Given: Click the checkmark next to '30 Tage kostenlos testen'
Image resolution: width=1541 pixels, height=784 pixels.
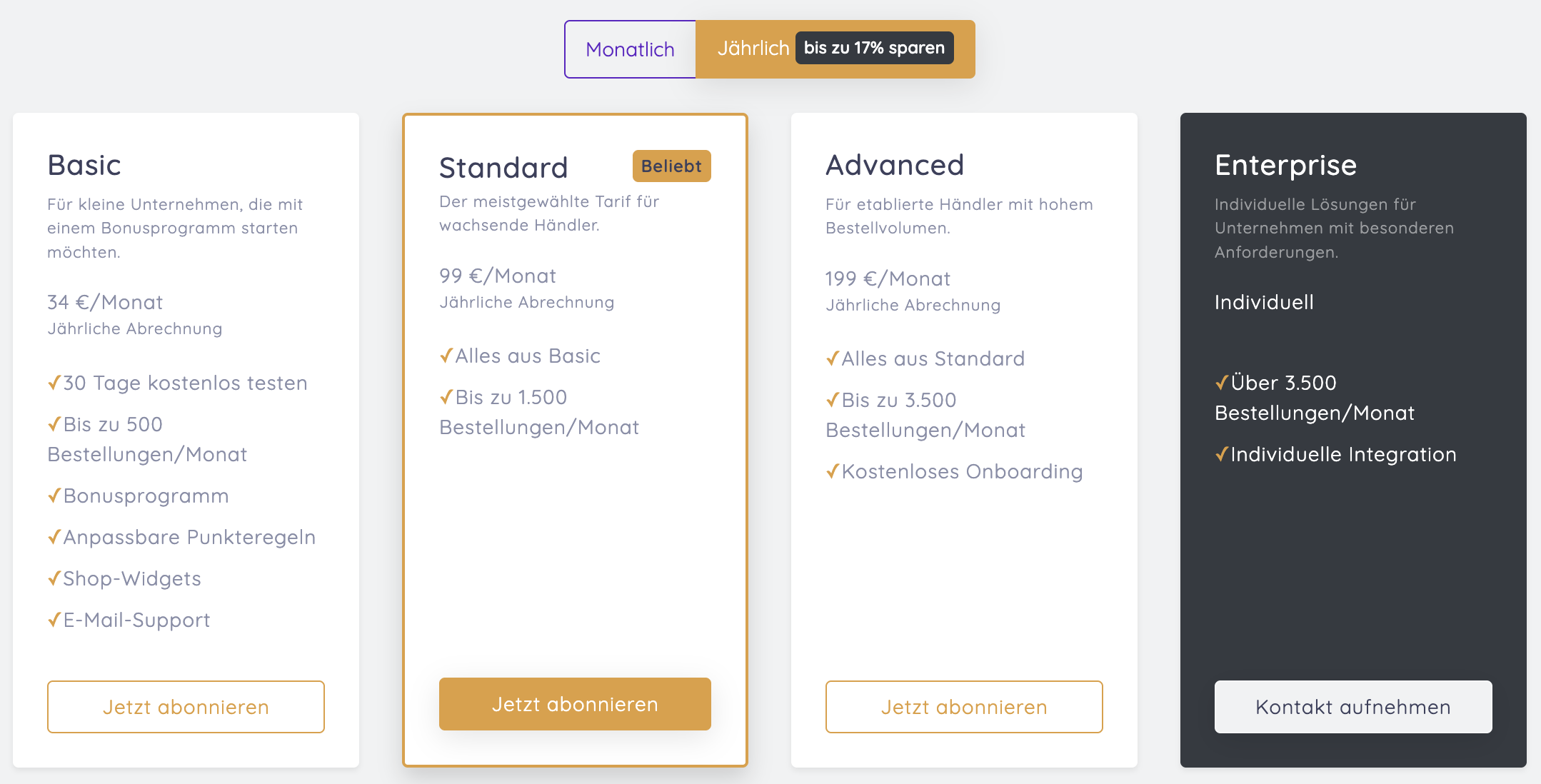Looking at the screenshot, I should (x=54, y=383).
